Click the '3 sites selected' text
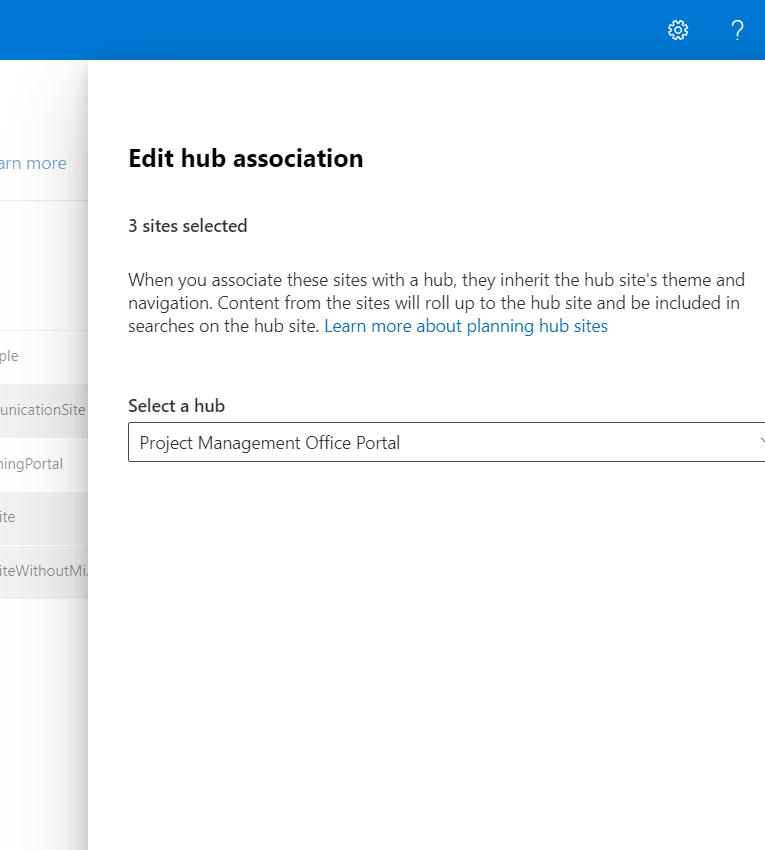The width and height of the screenshot is (765, 850). pyautogui.click(x=188, y=226)
